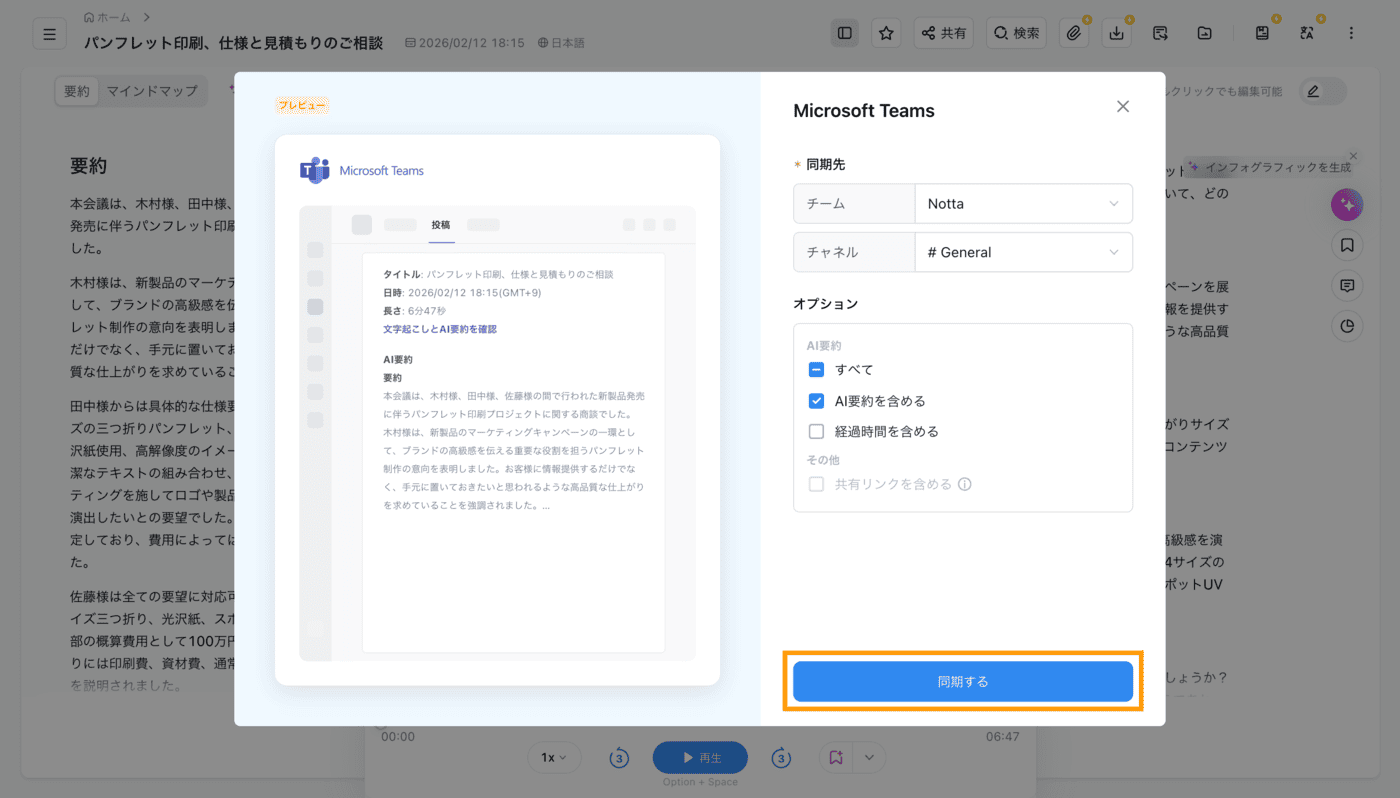The width and height of the screenshot is (1400, 798).
Task: Click the 共有 share button
Action: coord(944,33)
